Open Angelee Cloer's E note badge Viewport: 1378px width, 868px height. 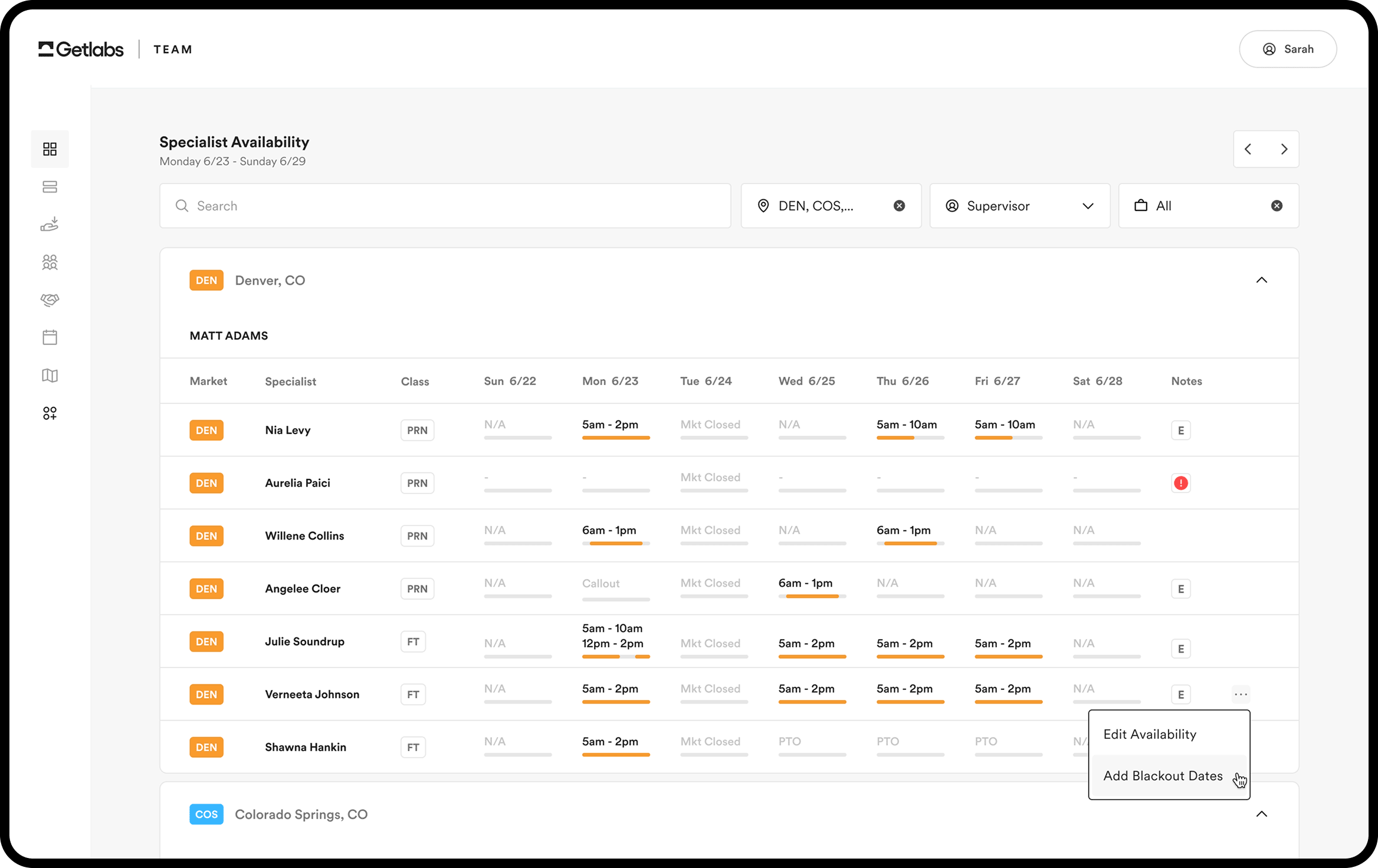(1181, 588)
